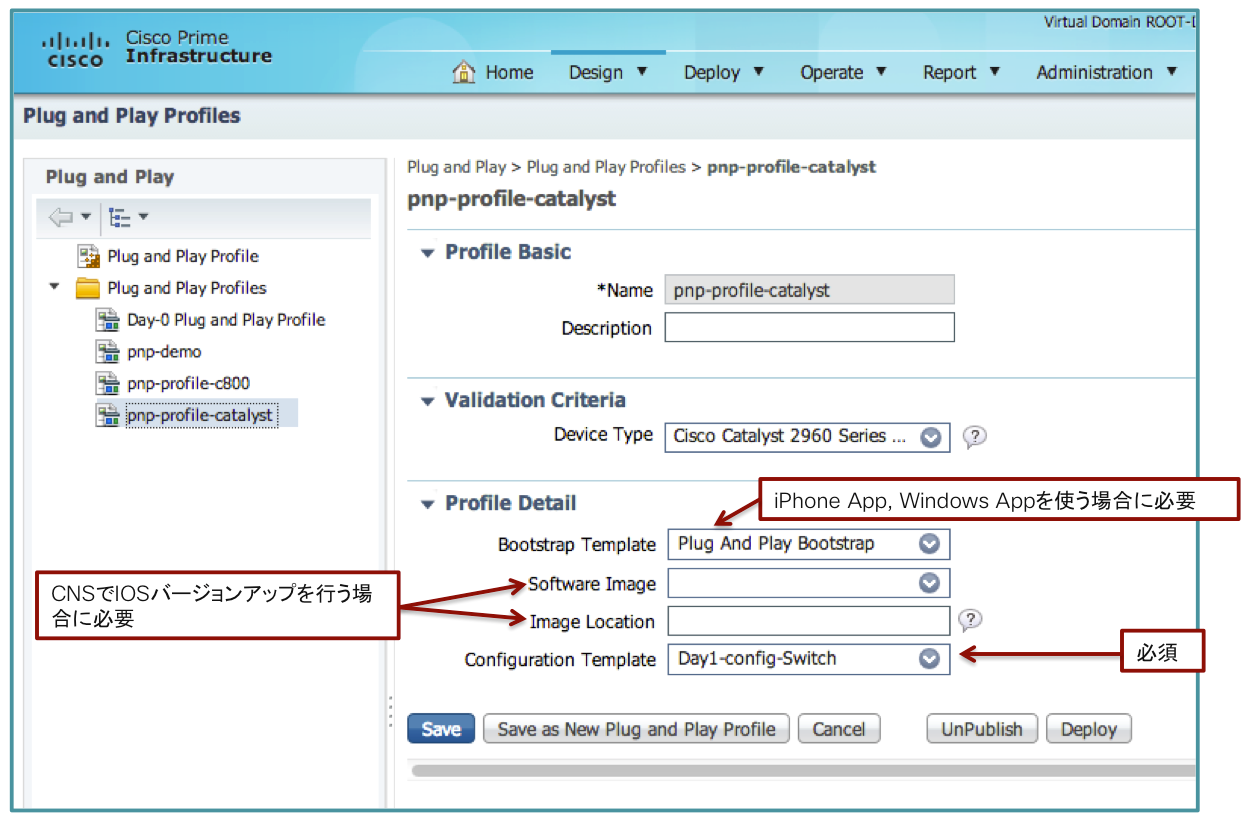The width and height of the screenshot is (1250, 818).
Task: Click the Description input field
Action: (x=809, y=328)
